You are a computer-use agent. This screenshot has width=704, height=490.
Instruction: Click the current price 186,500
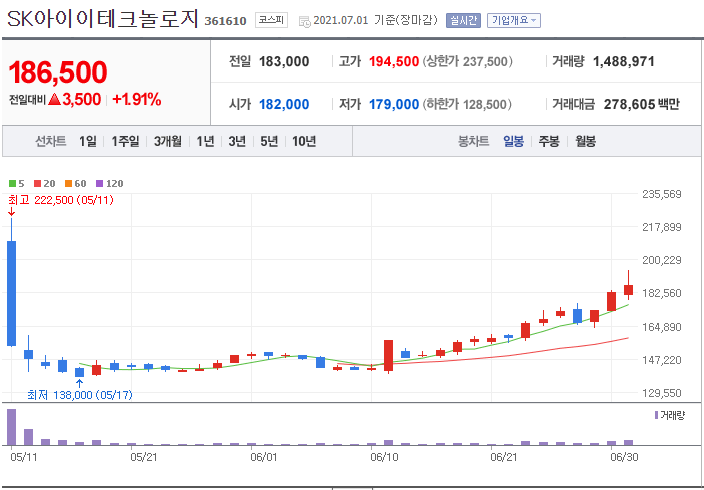coord(58,72)
